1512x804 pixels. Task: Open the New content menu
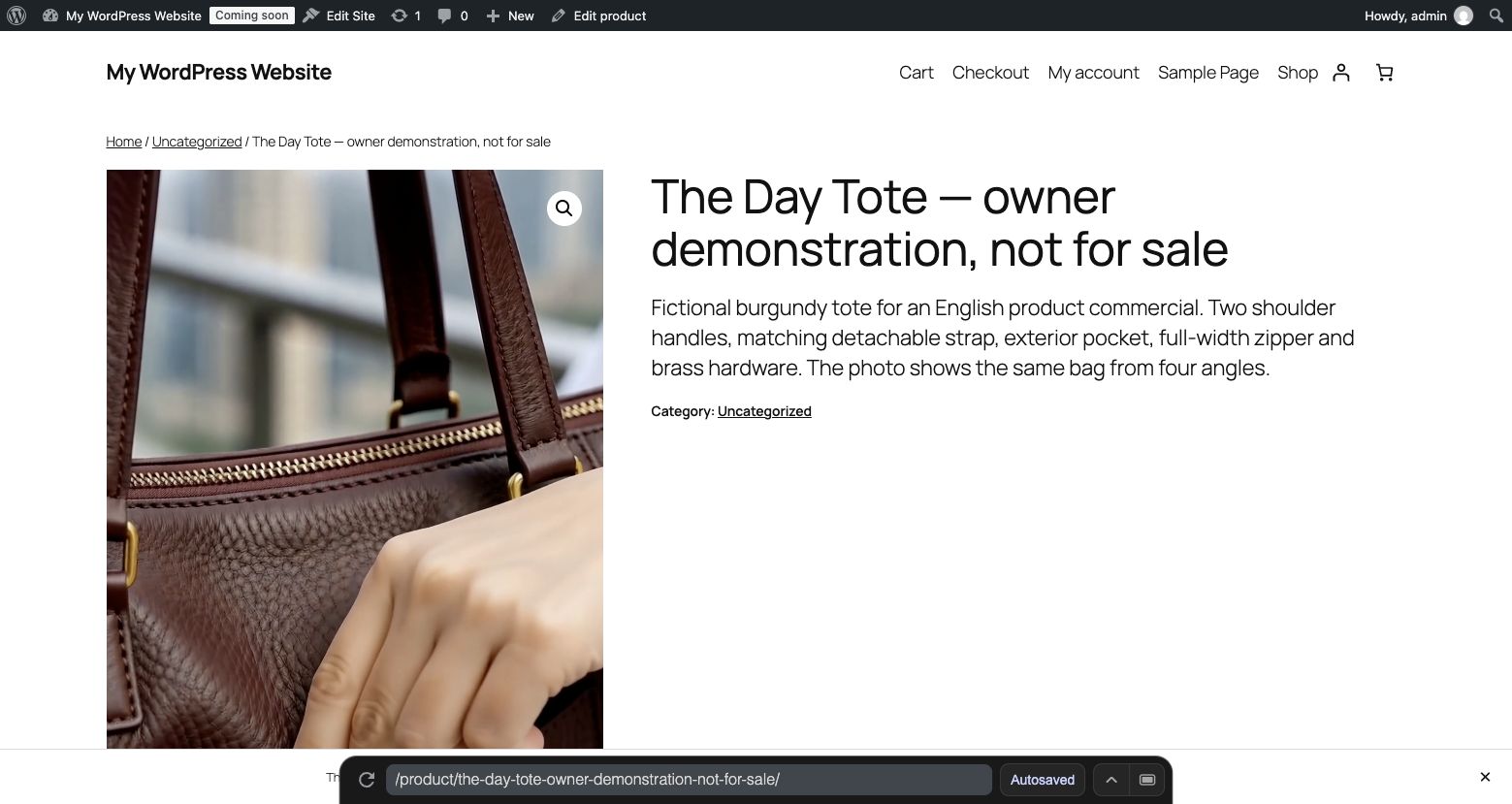(510, 16)
